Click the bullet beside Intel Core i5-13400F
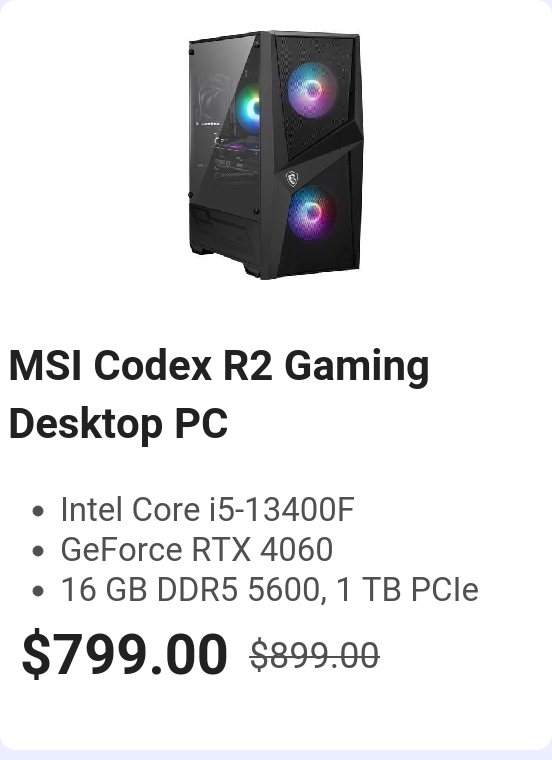 tap(38, 511)
